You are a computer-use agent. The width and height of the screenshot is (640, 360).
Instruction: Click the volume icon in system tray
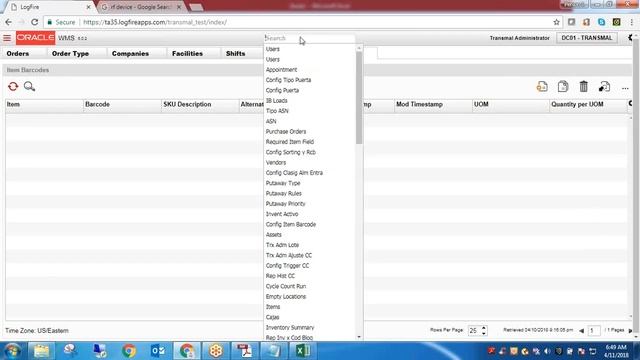(x=547, y=351)
